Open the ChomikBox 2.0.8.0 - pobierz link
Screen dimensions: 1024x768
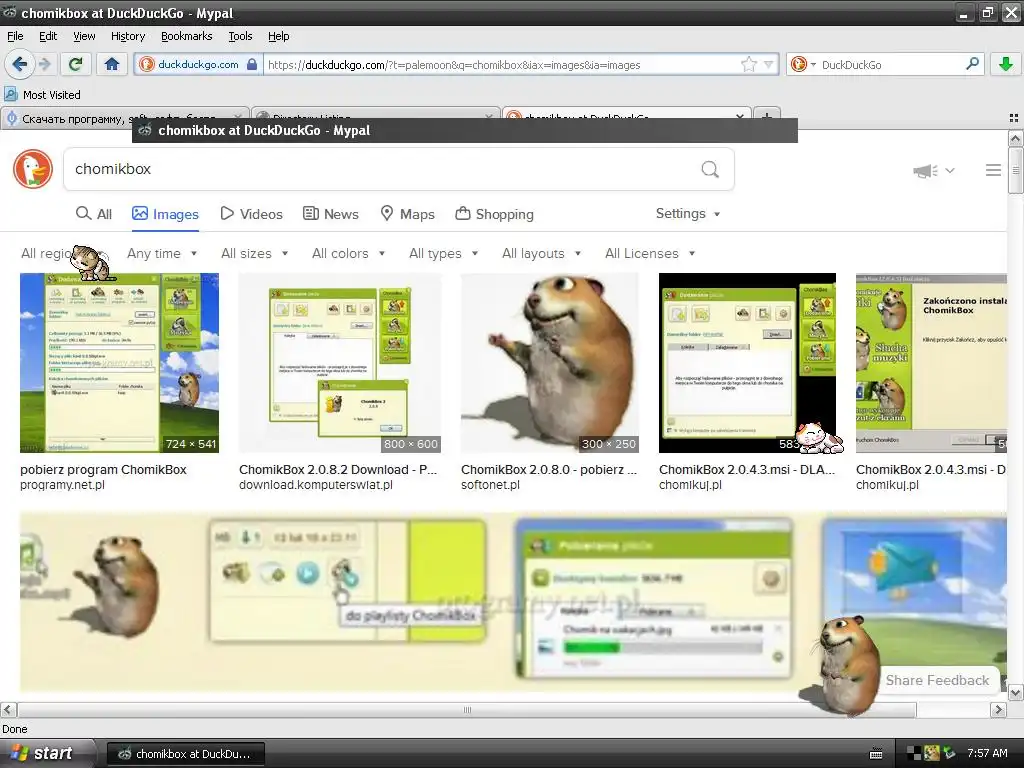click(x=549, y=470)
